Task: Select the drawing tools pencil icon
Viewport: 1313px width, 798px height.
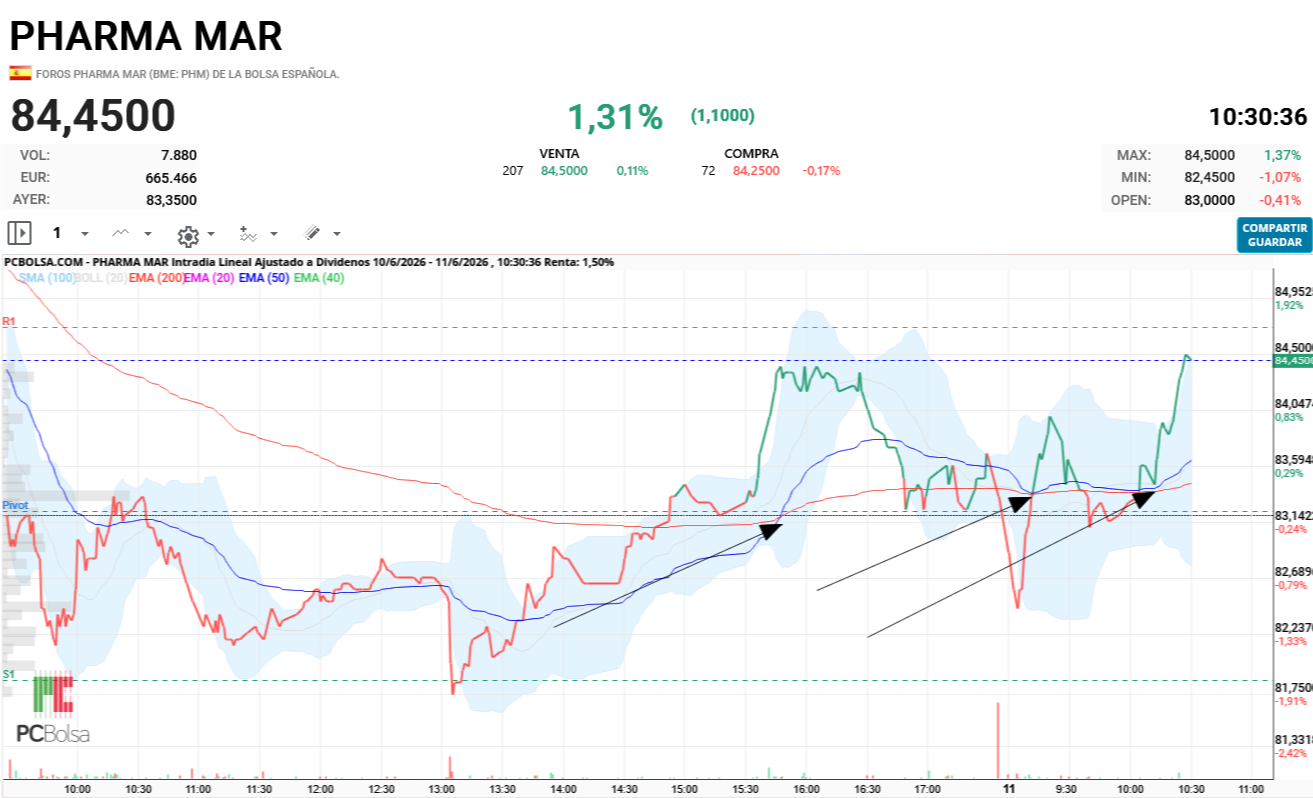Action: [x=312, y=233]
